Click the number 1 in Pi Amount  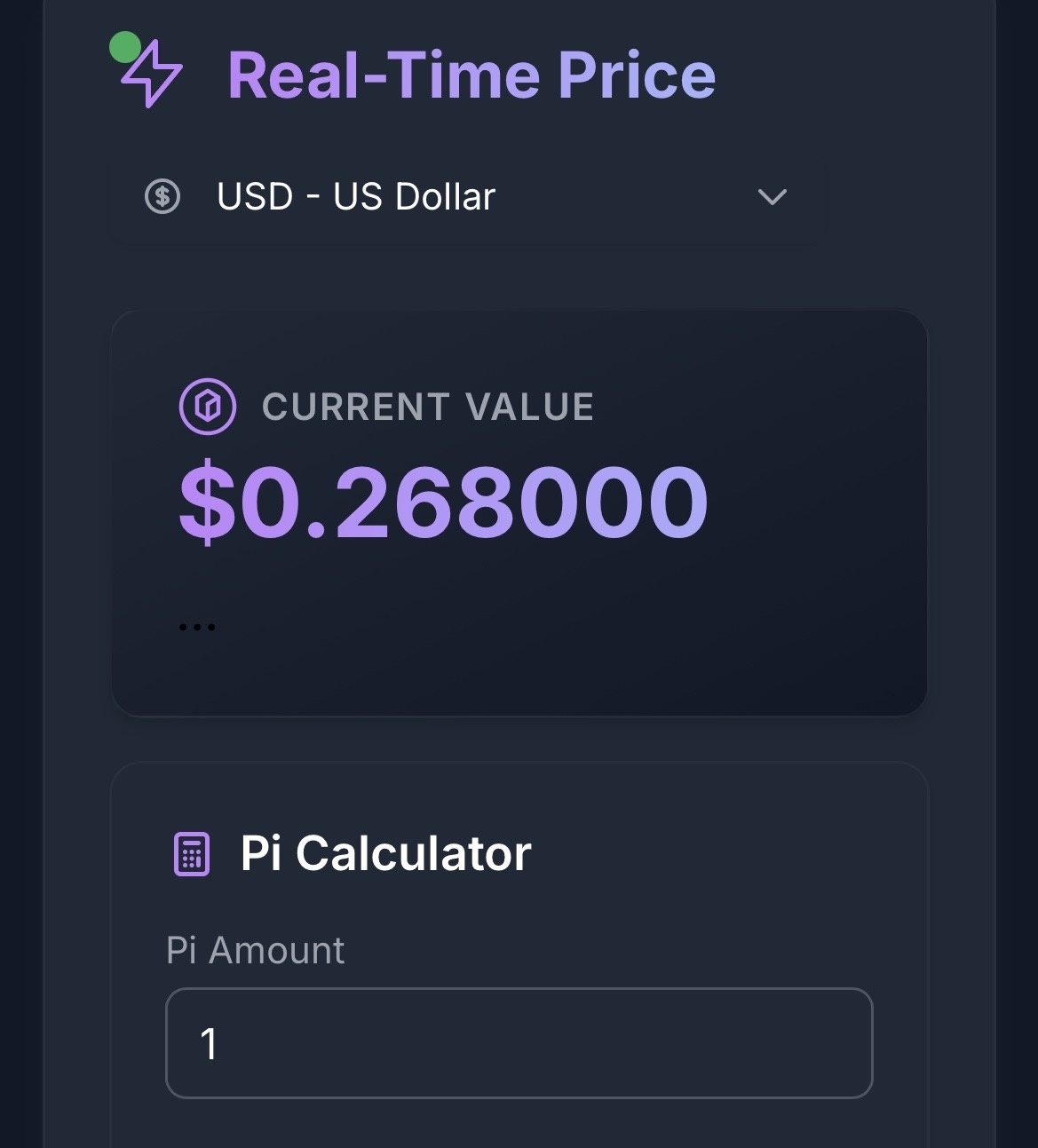click(x=210, y=1044)
